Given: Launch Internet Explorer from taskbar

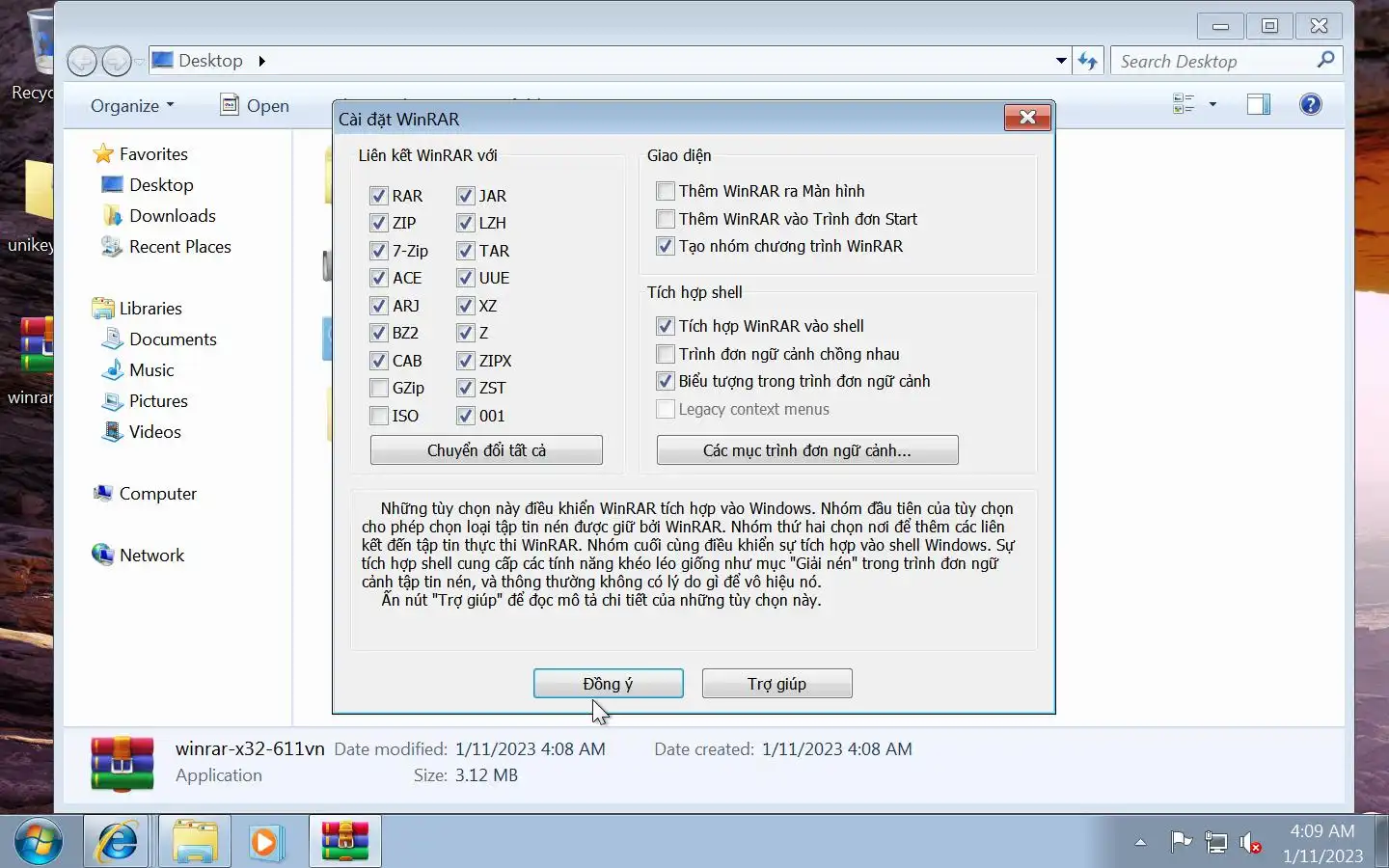Looking at the screenshot, I should [x=117, y=842].
